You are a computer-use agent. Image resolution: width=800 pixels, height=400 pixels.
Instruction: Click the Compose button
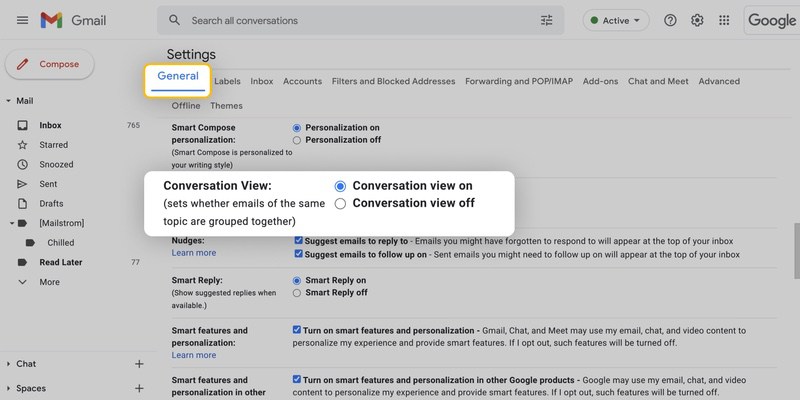coord(49,64)
